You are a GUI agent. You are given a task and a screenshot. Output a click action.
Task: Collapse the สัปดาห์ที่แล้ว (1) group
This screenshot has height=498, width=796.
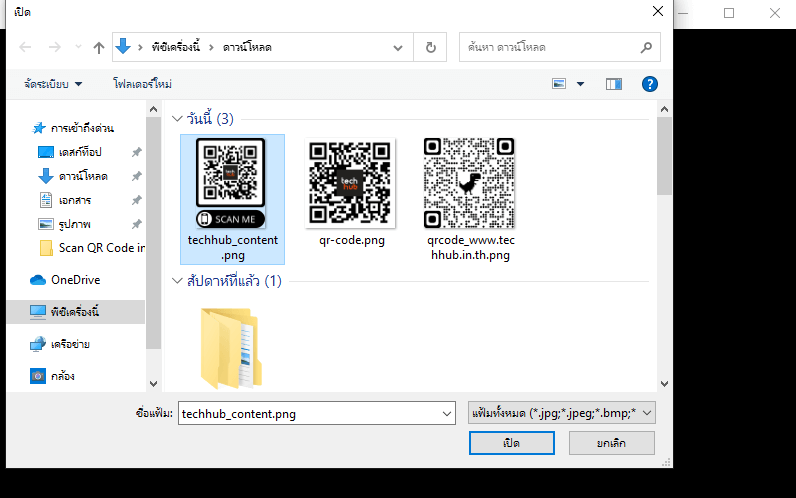(x=177, y=281)
